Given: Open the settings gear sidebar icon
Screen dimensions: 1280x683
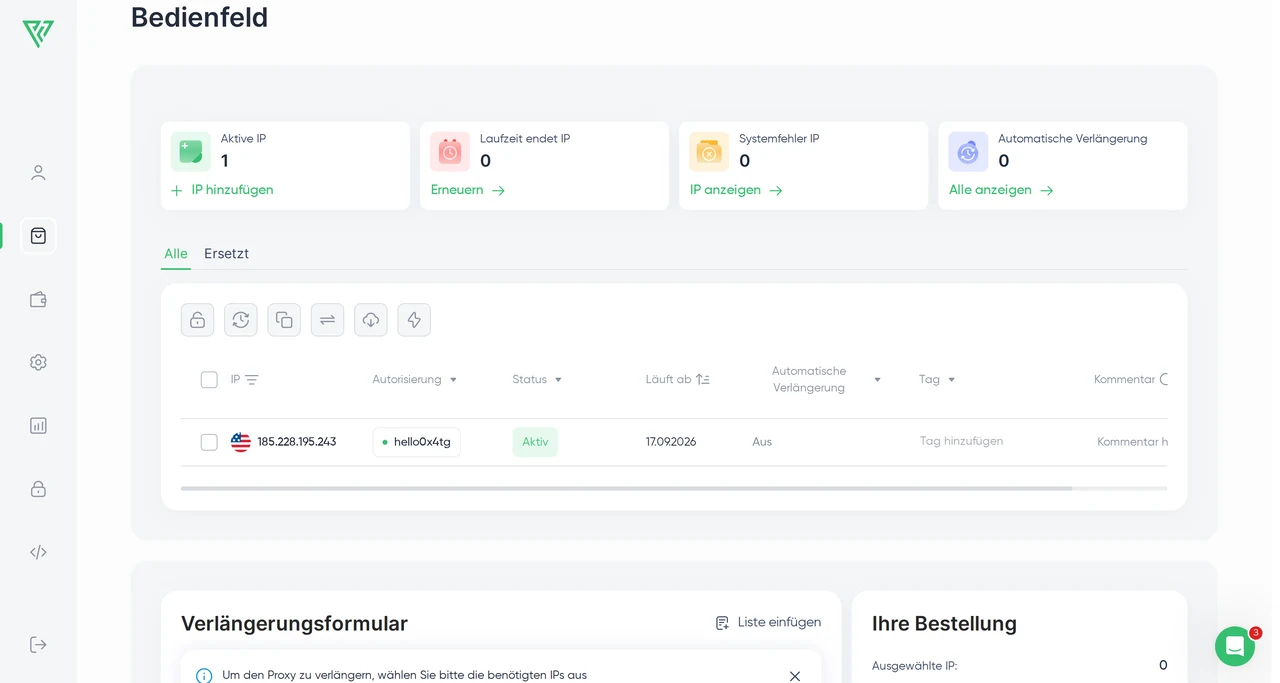Looking at the screenshot, I should click(x=38, y=362).
